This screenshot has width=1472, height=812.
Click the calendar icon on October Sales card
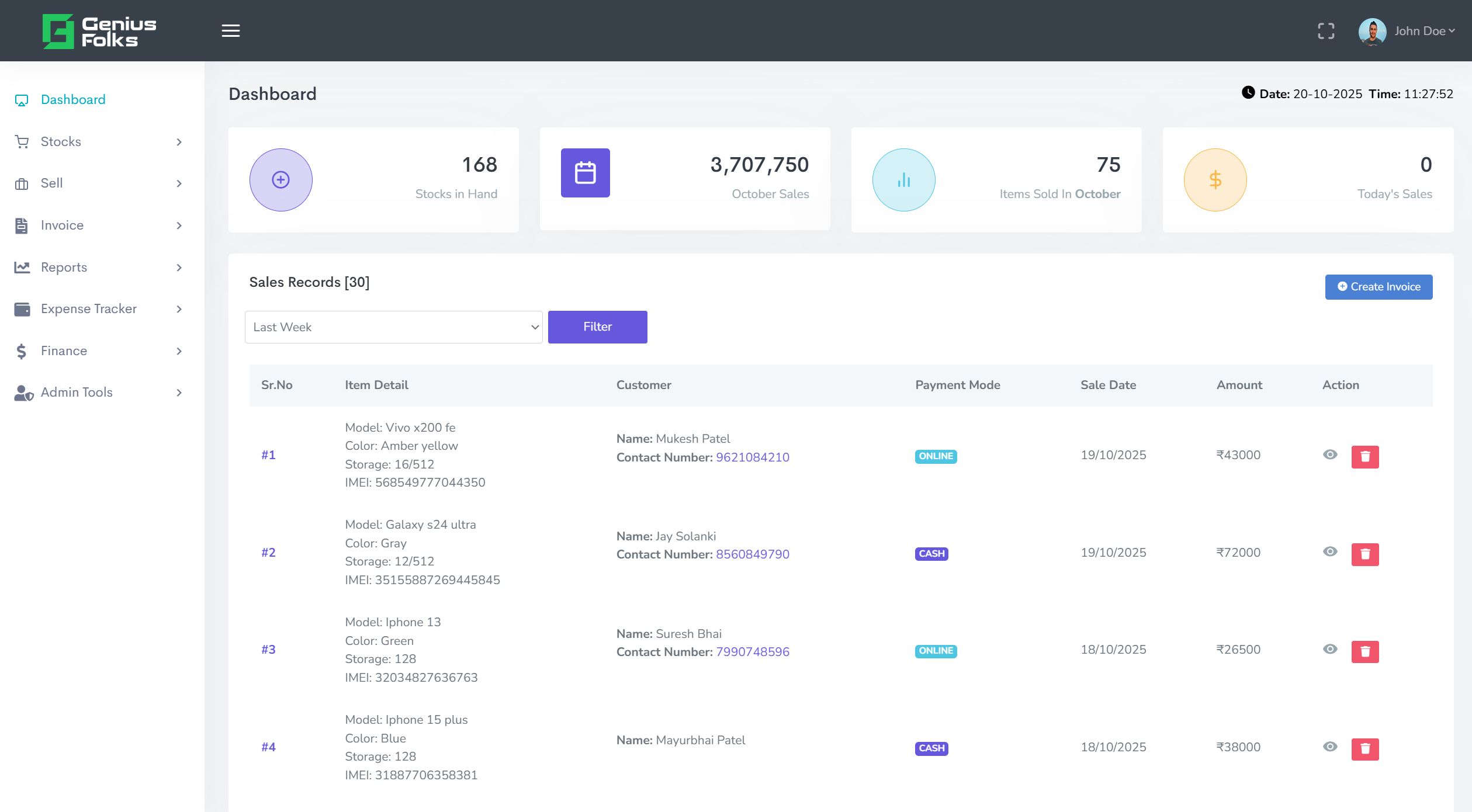click(x=585, y=173)
